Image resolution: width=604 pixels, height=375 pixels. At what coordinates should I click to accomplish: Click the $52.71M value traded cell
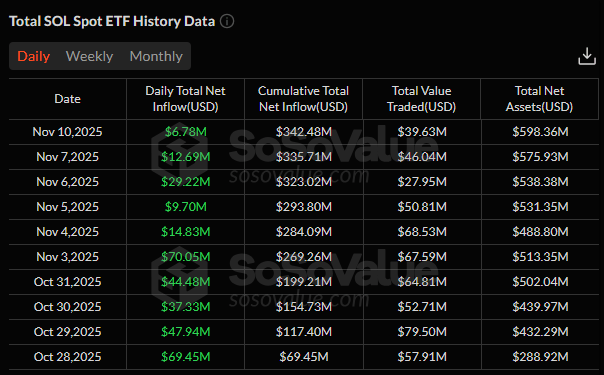click(x=422, y=307)
